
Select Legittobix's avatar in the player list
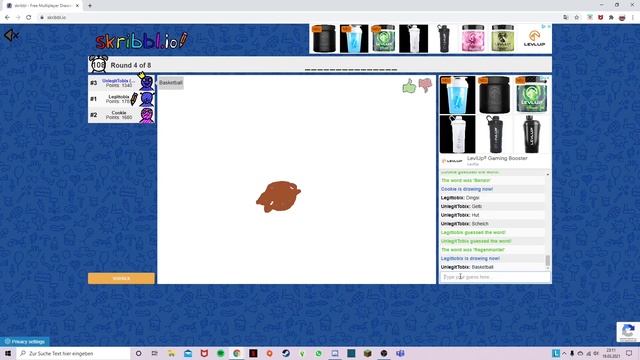pyautogui.click(x=146, y=99)
